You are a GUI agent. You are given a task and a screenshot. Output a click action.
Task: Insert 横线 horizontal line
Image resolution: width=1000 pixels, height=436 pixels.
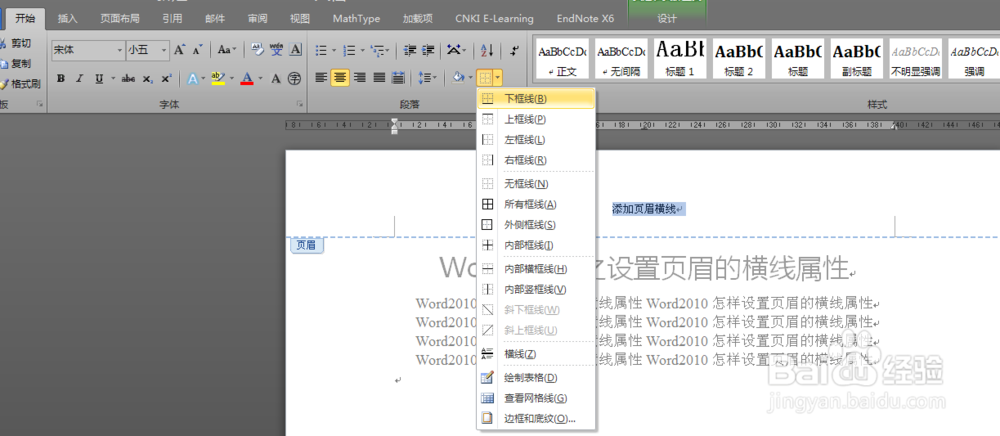536,354
